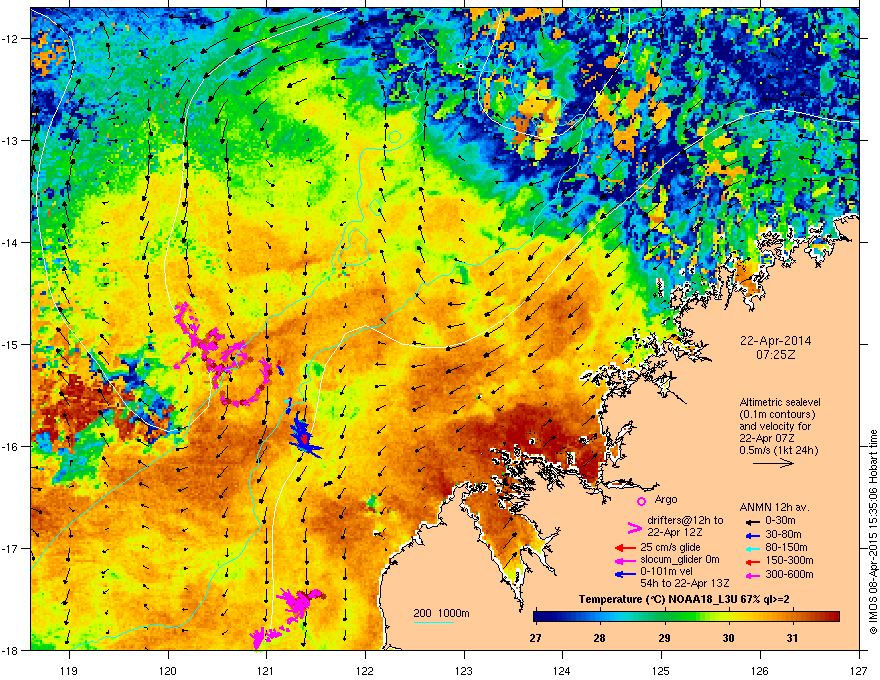Click the longitude tick label 127
Image resolution: width=880 pixels, height=680 pixels.
(x=859, y=670)
